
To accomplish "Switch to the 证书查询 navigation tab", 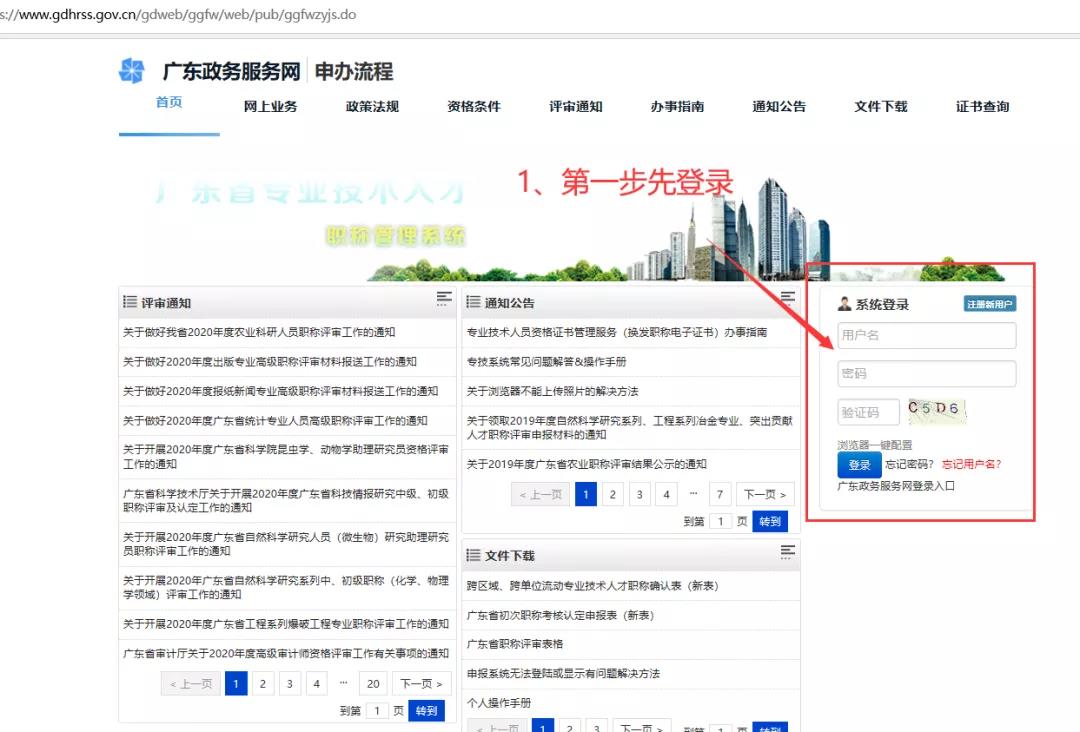I will click(982, 107).
